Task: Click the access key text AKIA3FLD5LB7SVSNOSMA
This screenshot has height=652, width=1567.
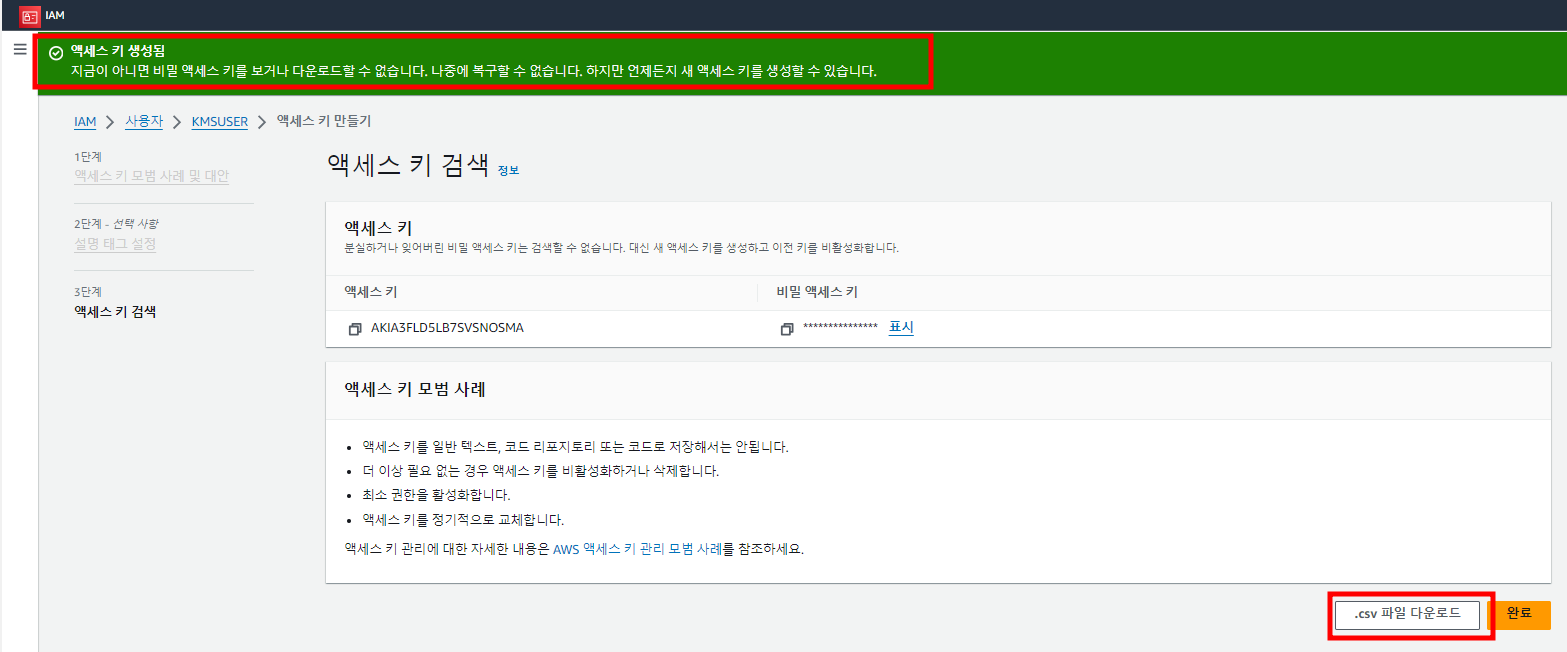Action: 447,329
